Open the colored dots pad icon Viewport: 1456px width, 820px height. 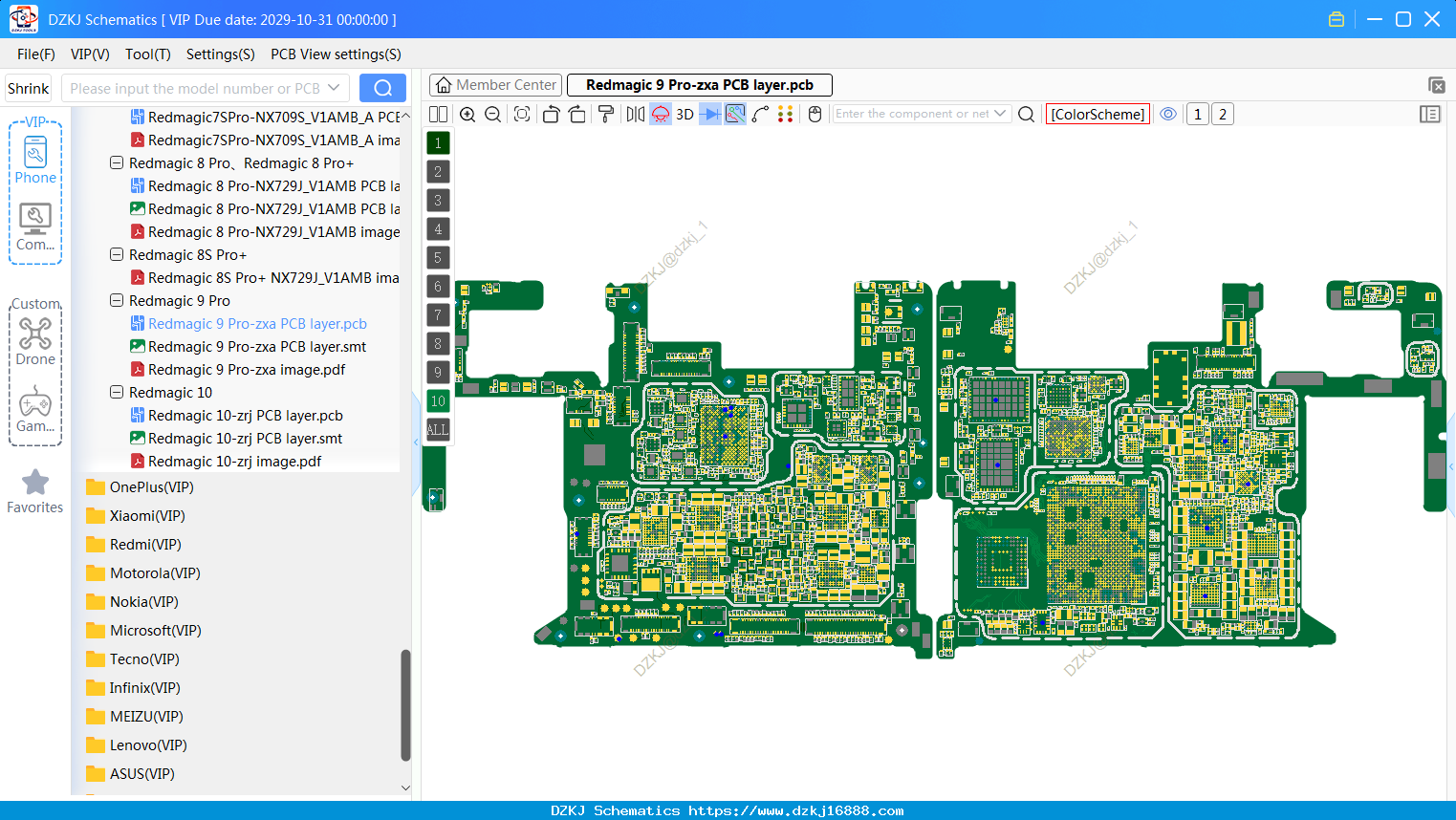point(785,114)
